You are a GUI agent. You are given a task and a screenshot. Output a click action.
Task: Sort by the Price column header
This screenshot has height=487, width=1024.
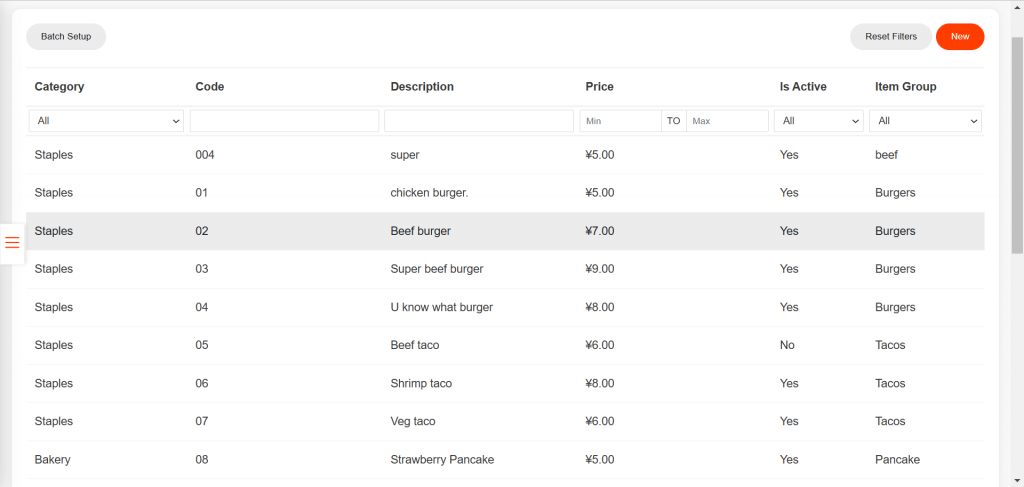[599, 87]
